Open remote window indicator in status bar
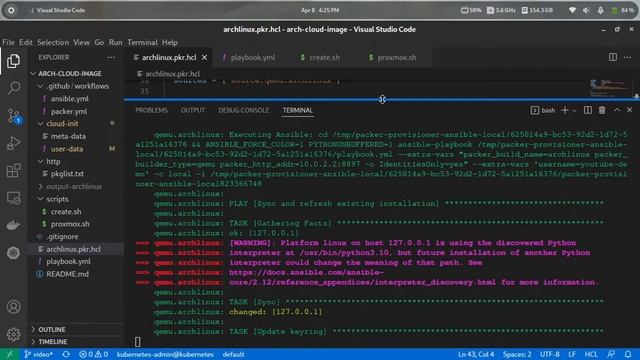The height and width of the screenshot is (360, 640). [x=9, y=354]
